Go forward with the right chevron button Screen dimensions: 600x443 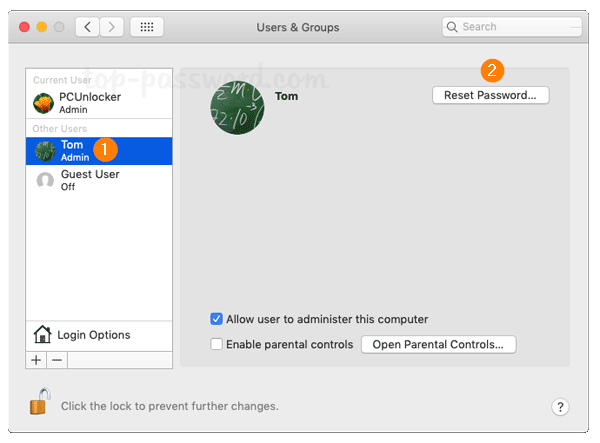pyautogui.click(x=112, y=27)
